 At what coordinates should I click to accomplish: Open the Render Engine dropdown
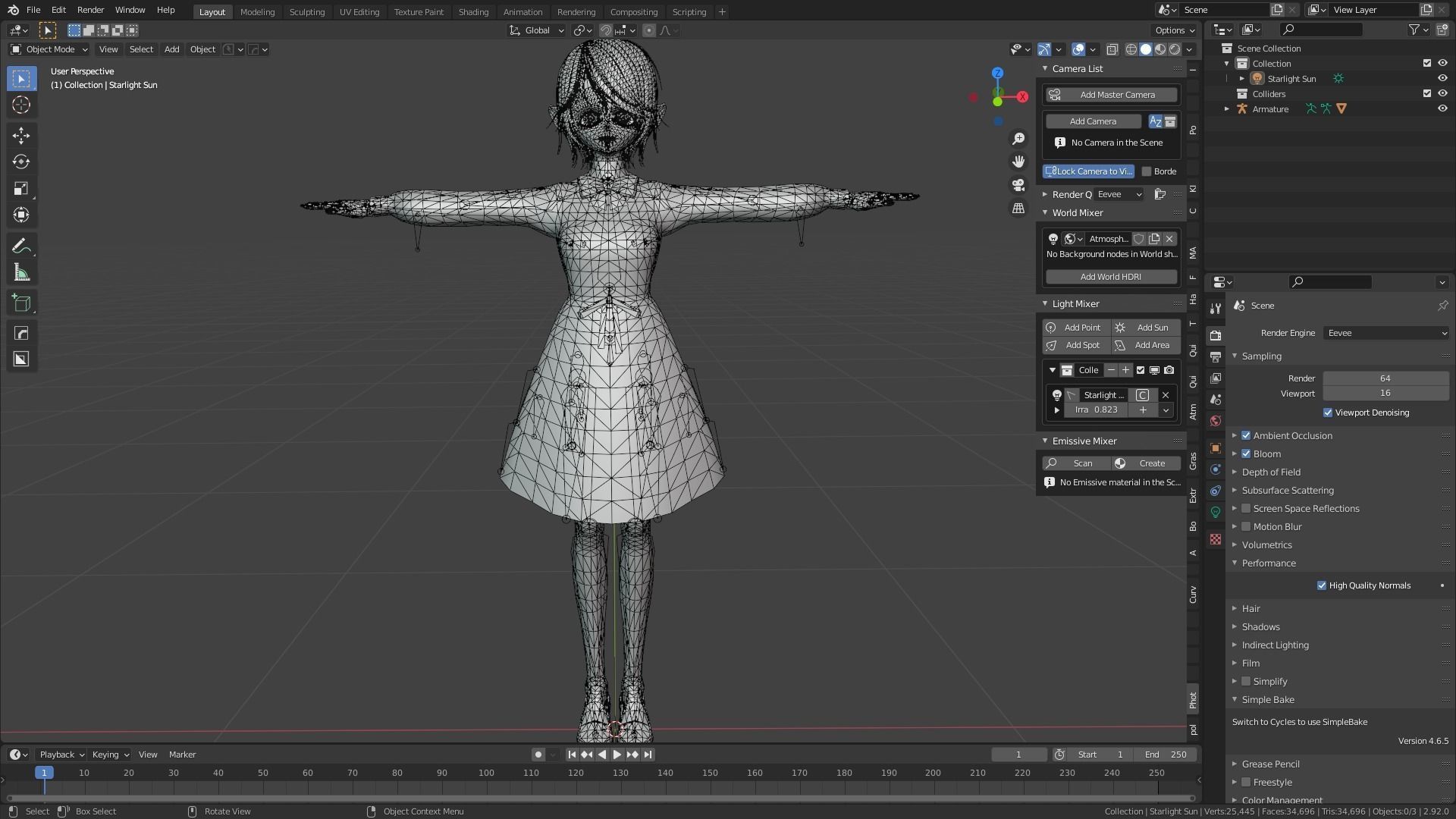click(1386, 333)
